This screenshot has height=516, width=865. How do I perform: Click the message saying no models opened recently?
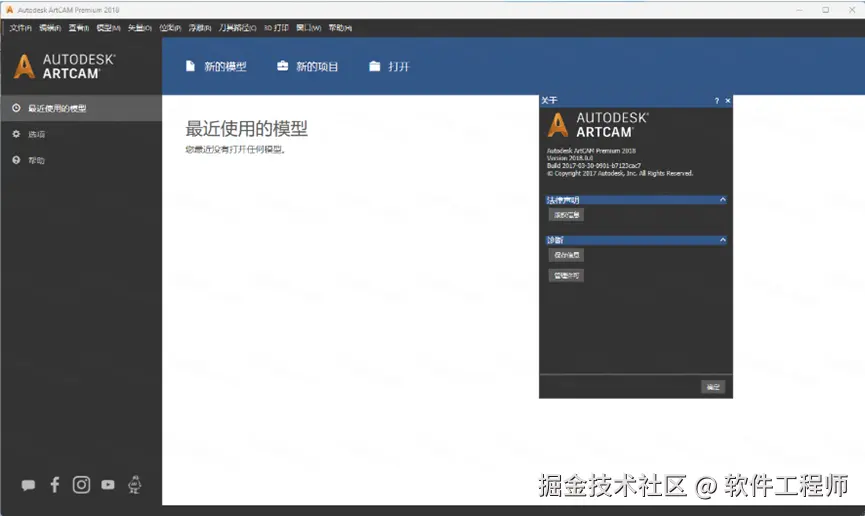(x=235, y=150)
